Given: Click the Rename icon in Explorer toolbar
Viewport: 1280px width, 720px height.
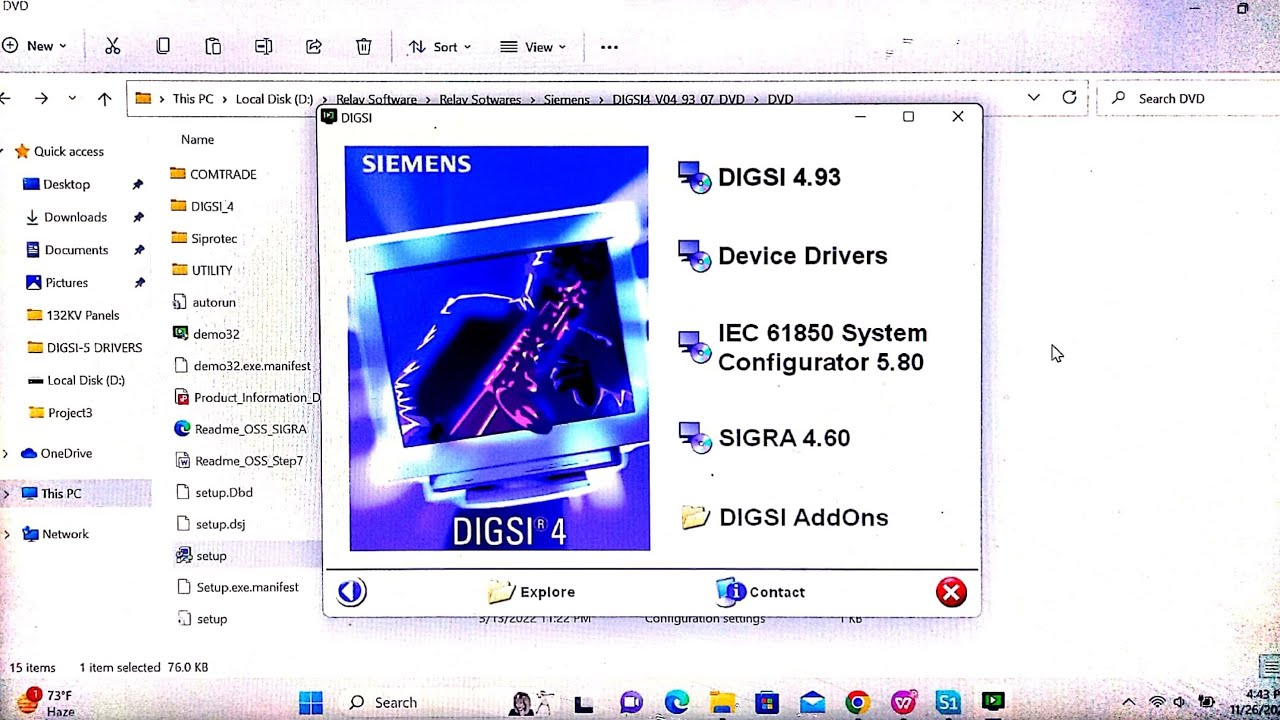Looking at the screenshot, I should pos(263,46).
